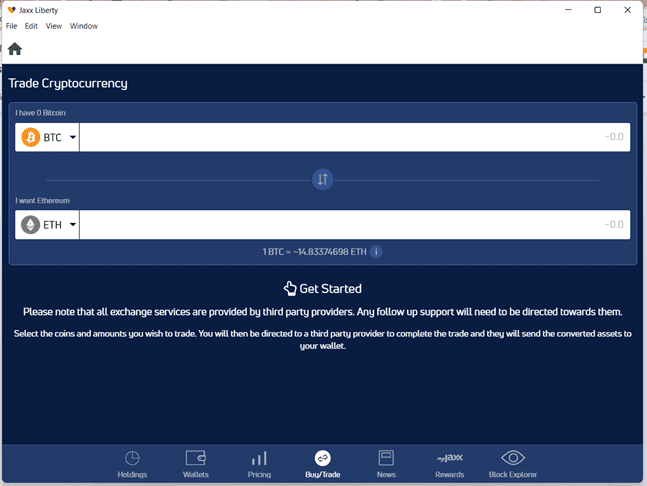Open the Edit menu
The height and width of the screenshot is (486, 647).
31,26
